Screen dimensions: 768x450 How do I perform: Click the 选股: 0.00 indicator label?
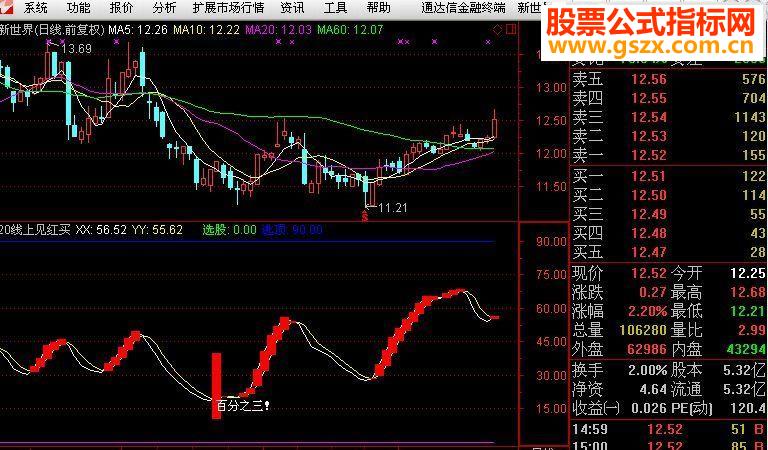click(229, 230)
